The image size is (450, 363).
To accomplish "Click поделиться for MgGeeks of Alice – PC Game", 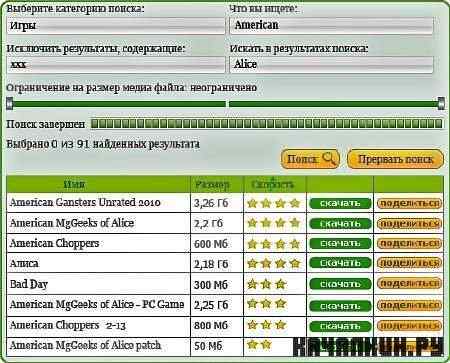I will click(409, 305).
